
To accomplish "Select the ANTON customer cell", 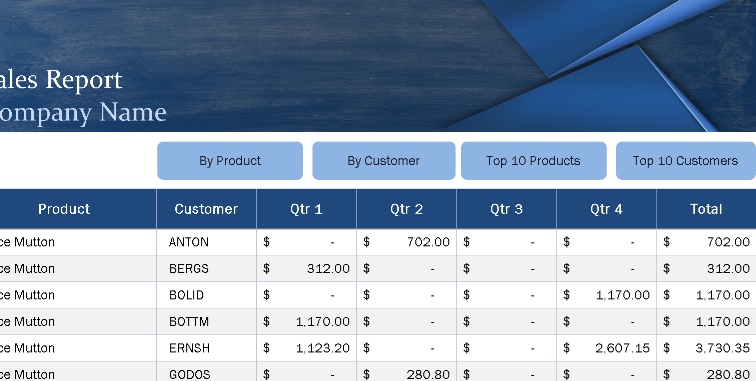I will (x=206, y=242).
